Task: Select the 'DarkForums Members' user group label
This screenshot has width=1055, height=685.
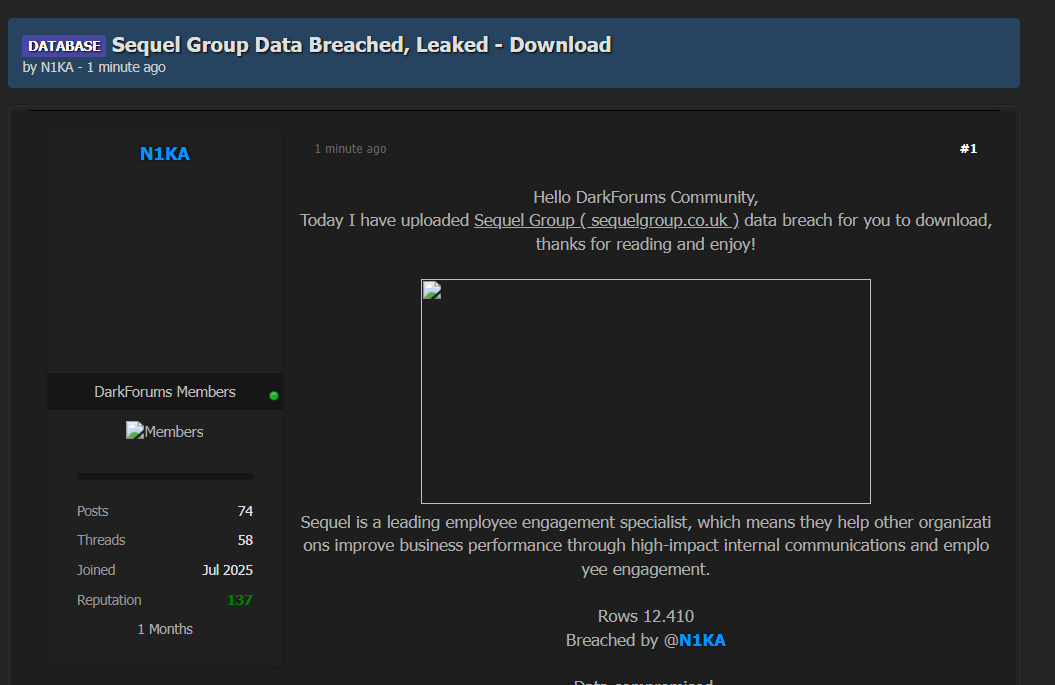Action: (x=165, y=392)
